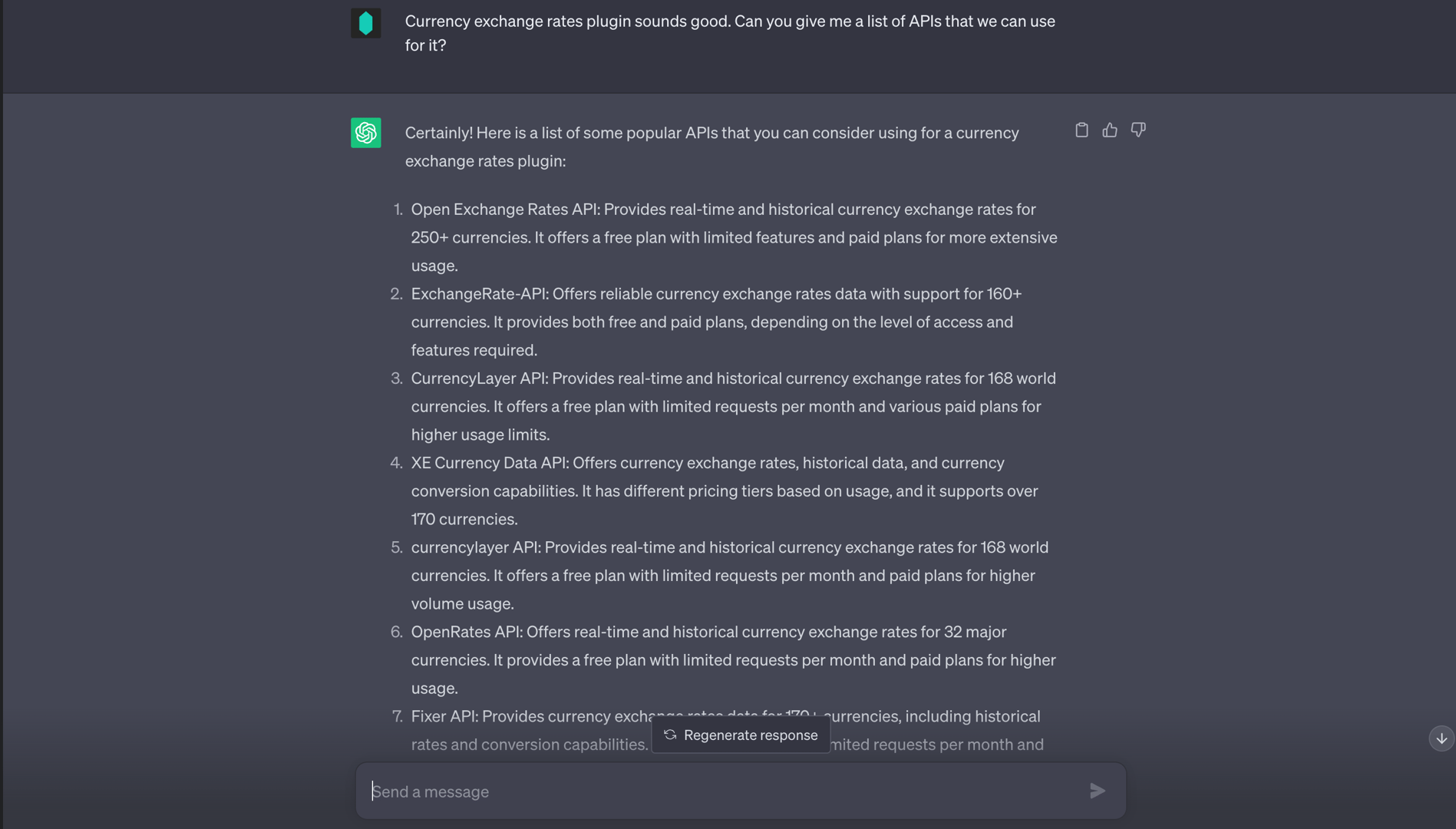
Task: Give the response a thumbs down
Action: pos(1138,130)
